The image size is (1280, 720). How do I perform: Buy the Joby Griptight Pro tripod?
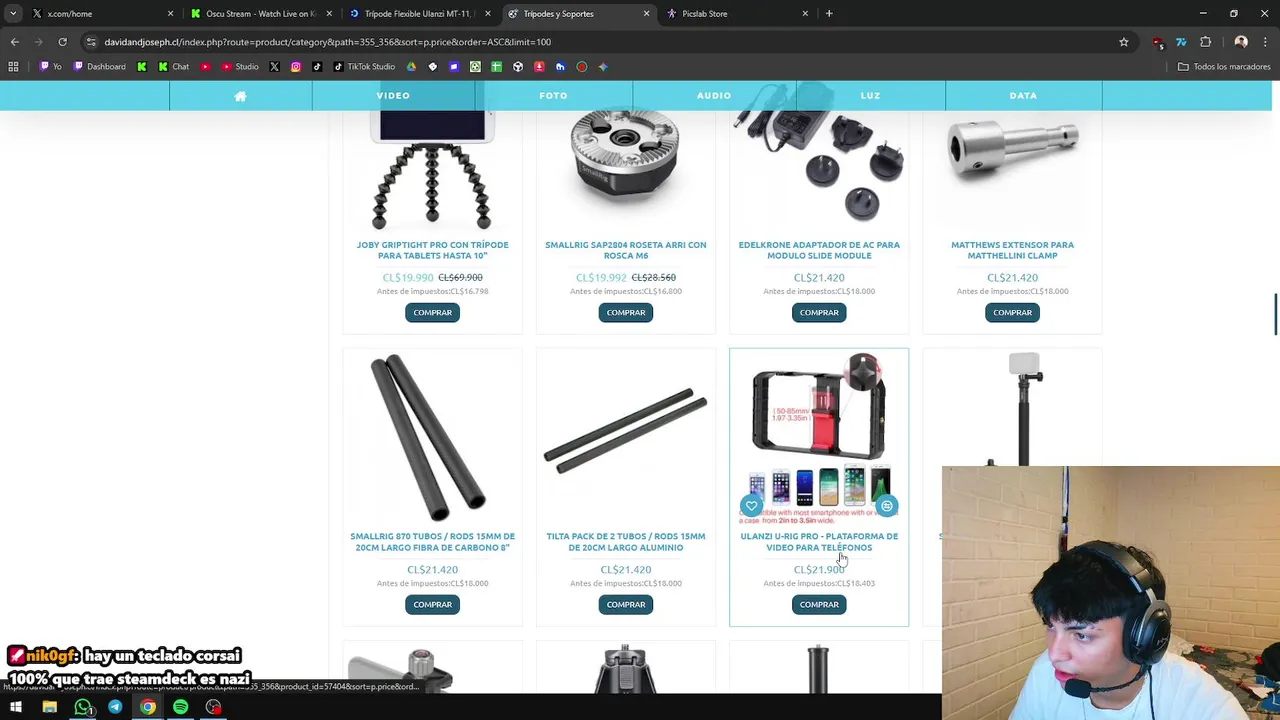click(433, 313)
